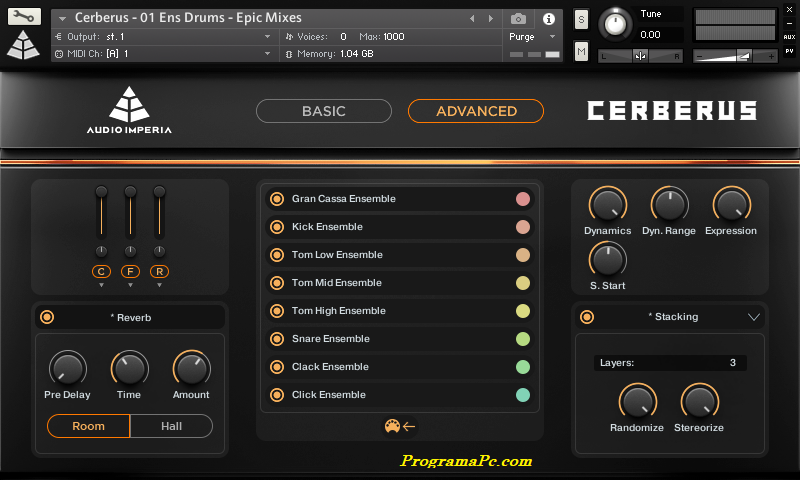Toggle Kick Ensemble power button
The image size is (800, 480).
pyautogui.click(x=277, y=227)
